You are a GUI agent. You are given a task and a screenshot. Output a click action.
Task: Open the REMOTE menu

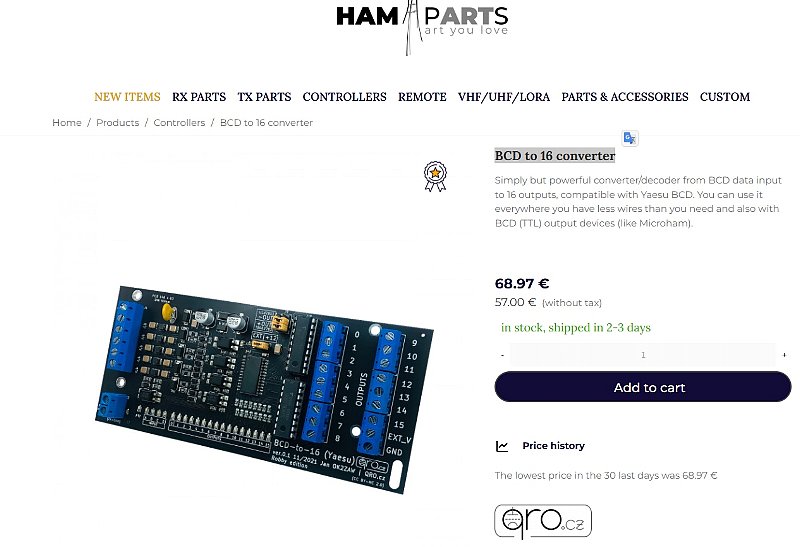pyautogui.click(x=422, y=97)
